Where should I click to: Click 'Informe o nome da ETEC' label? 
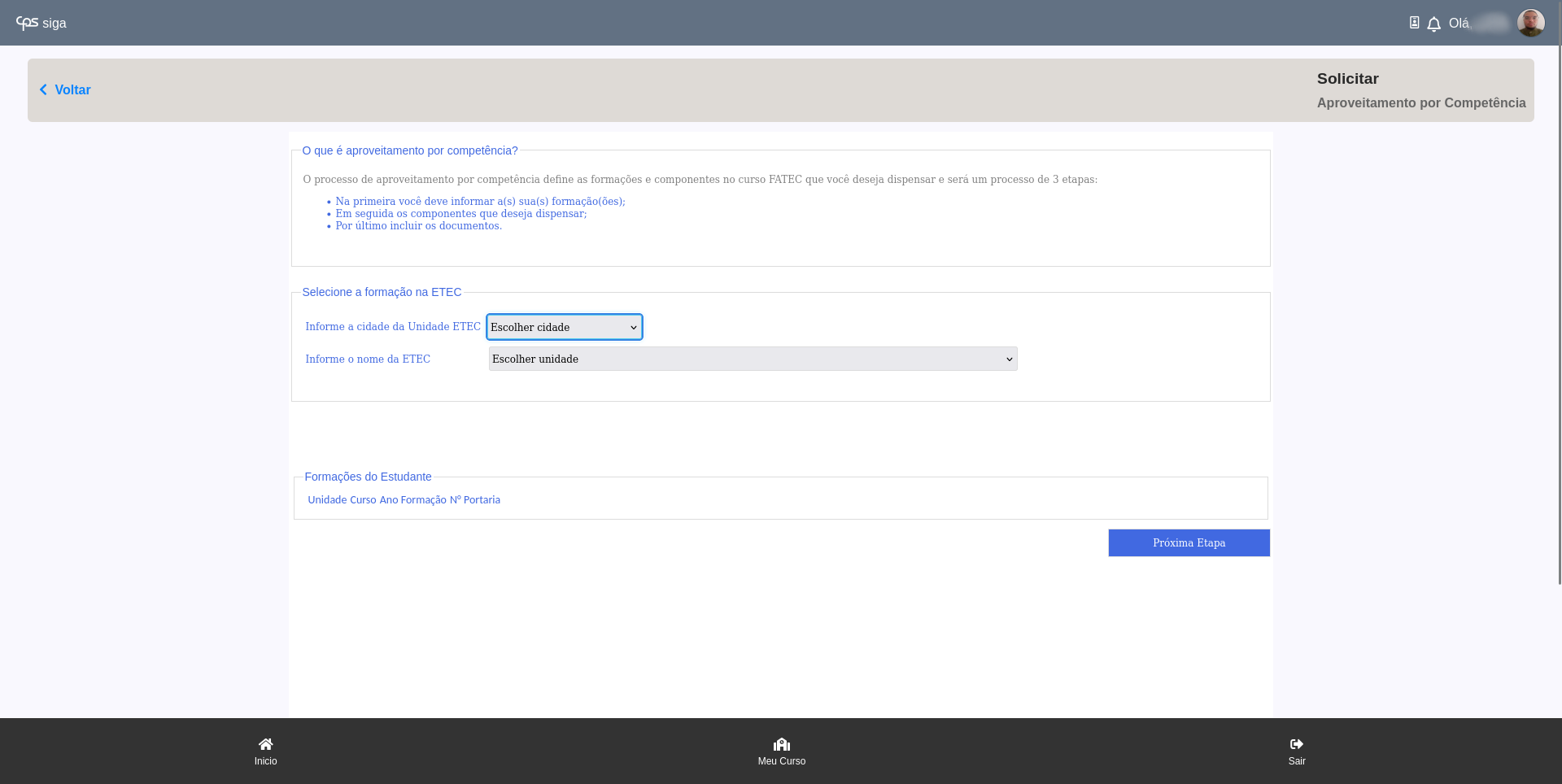click(368, 359)
